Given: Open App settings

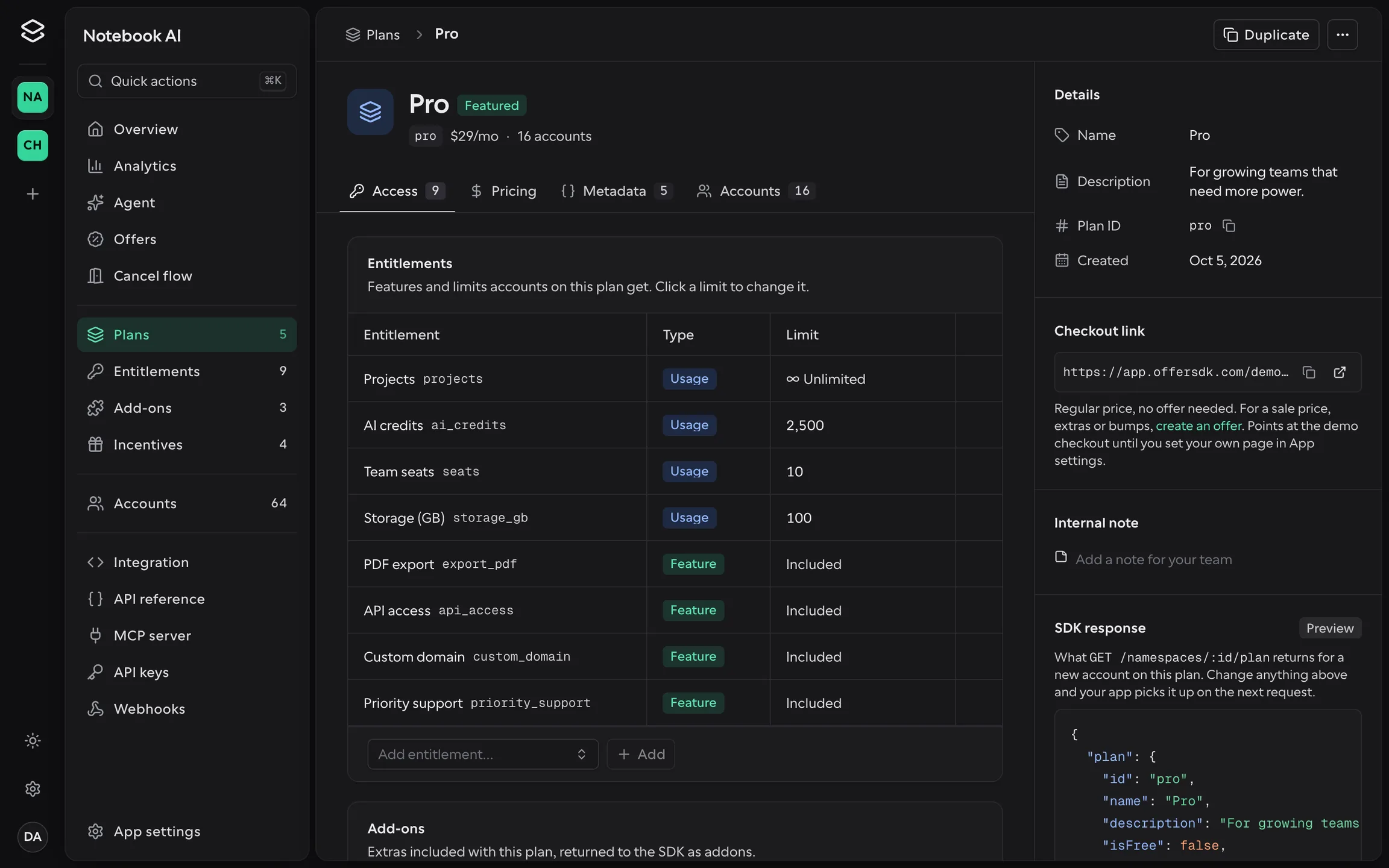Looking at the screenshot, I should pos(187,832).
